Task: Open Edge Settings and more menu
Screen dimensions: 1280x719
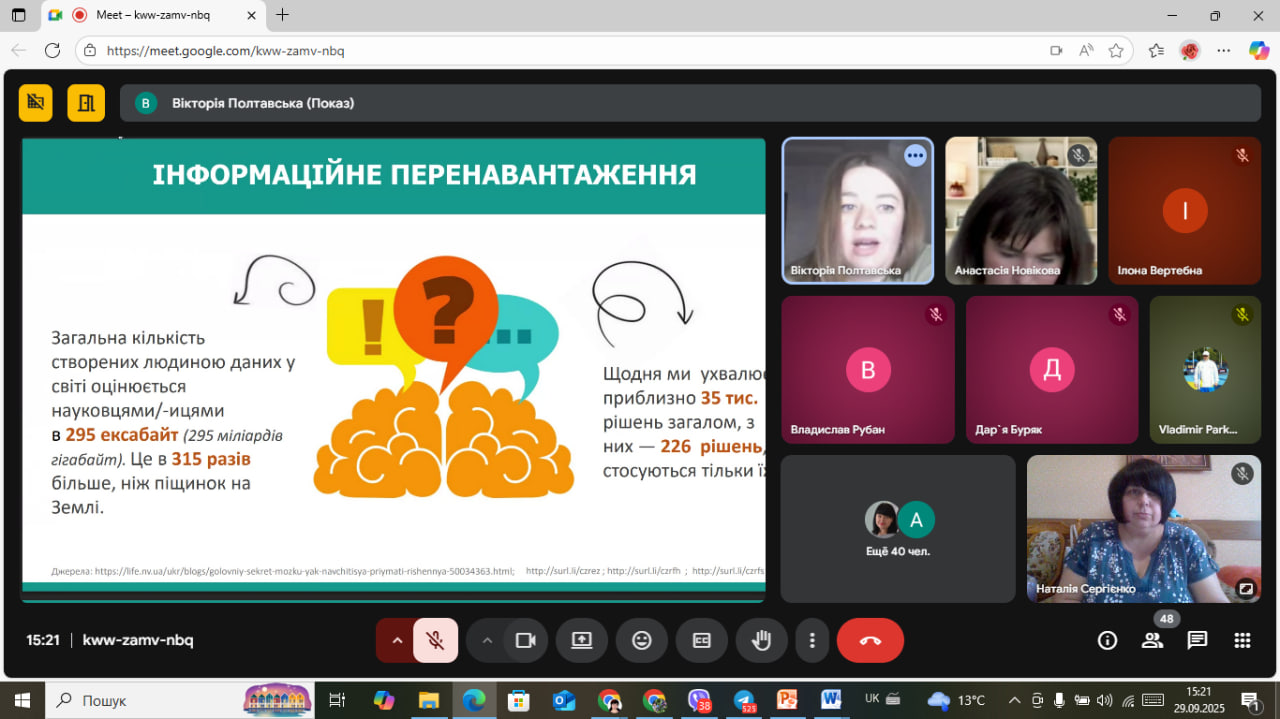Action: pos(1224,50)
